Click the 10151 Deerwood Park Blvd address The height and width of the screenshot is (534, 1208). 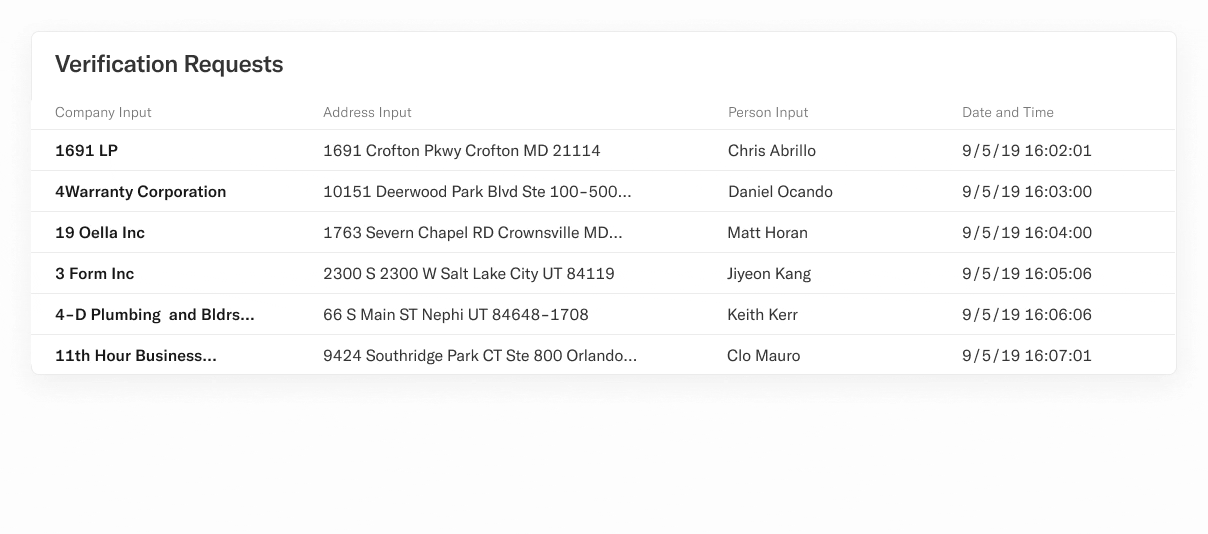tap(477, 192)
